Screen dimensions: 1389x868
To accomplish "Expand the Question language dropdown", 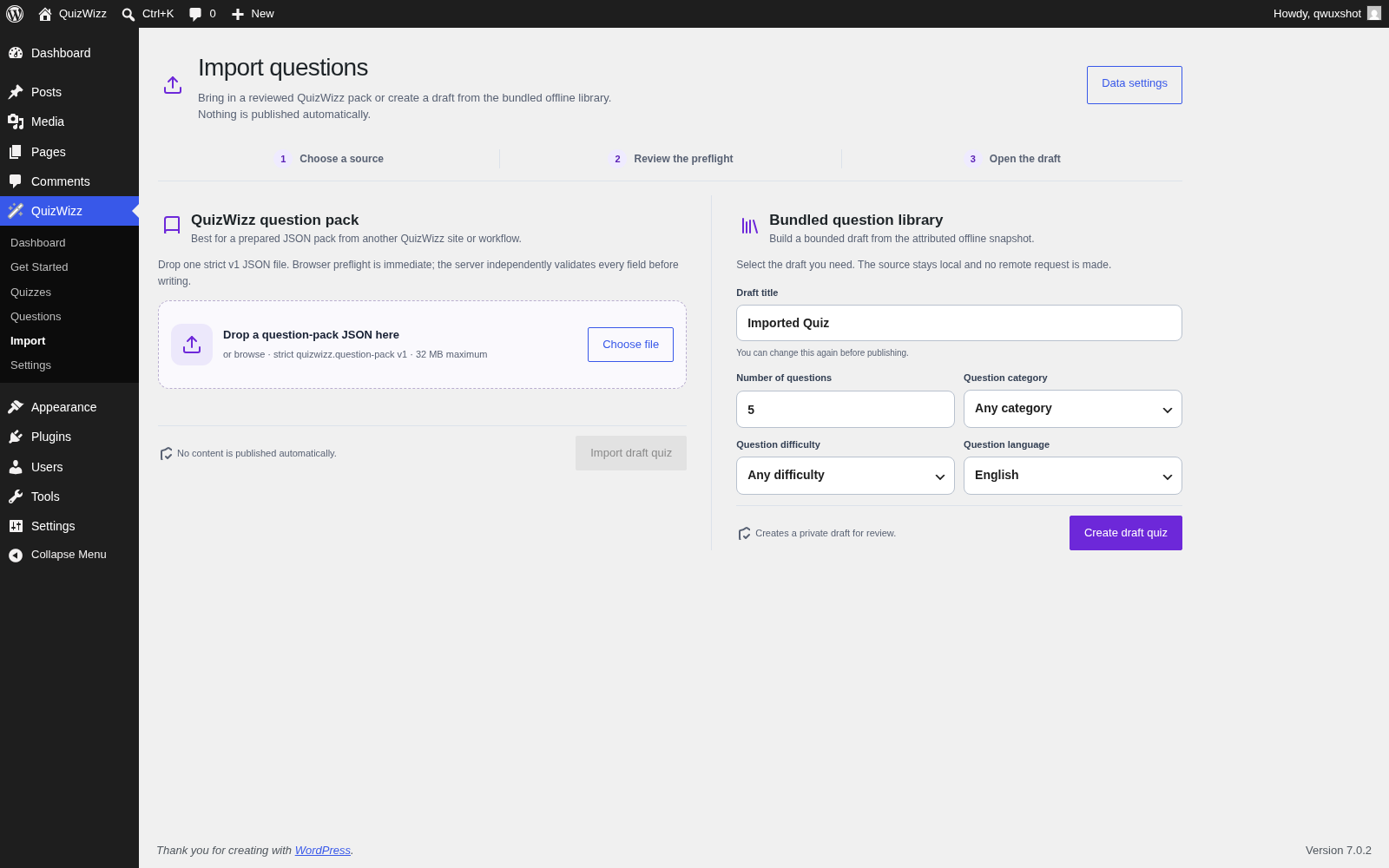I will tap(1073, 476).
